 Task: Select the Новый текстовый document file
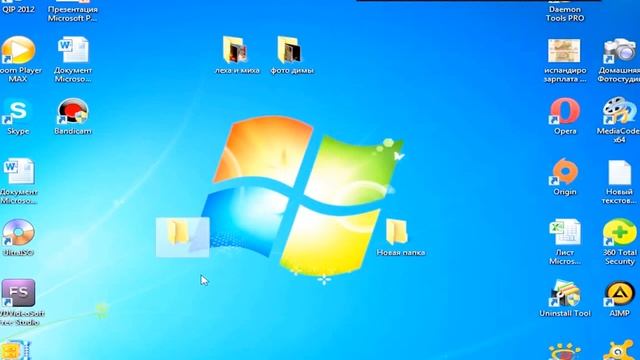tap(619, 182)
